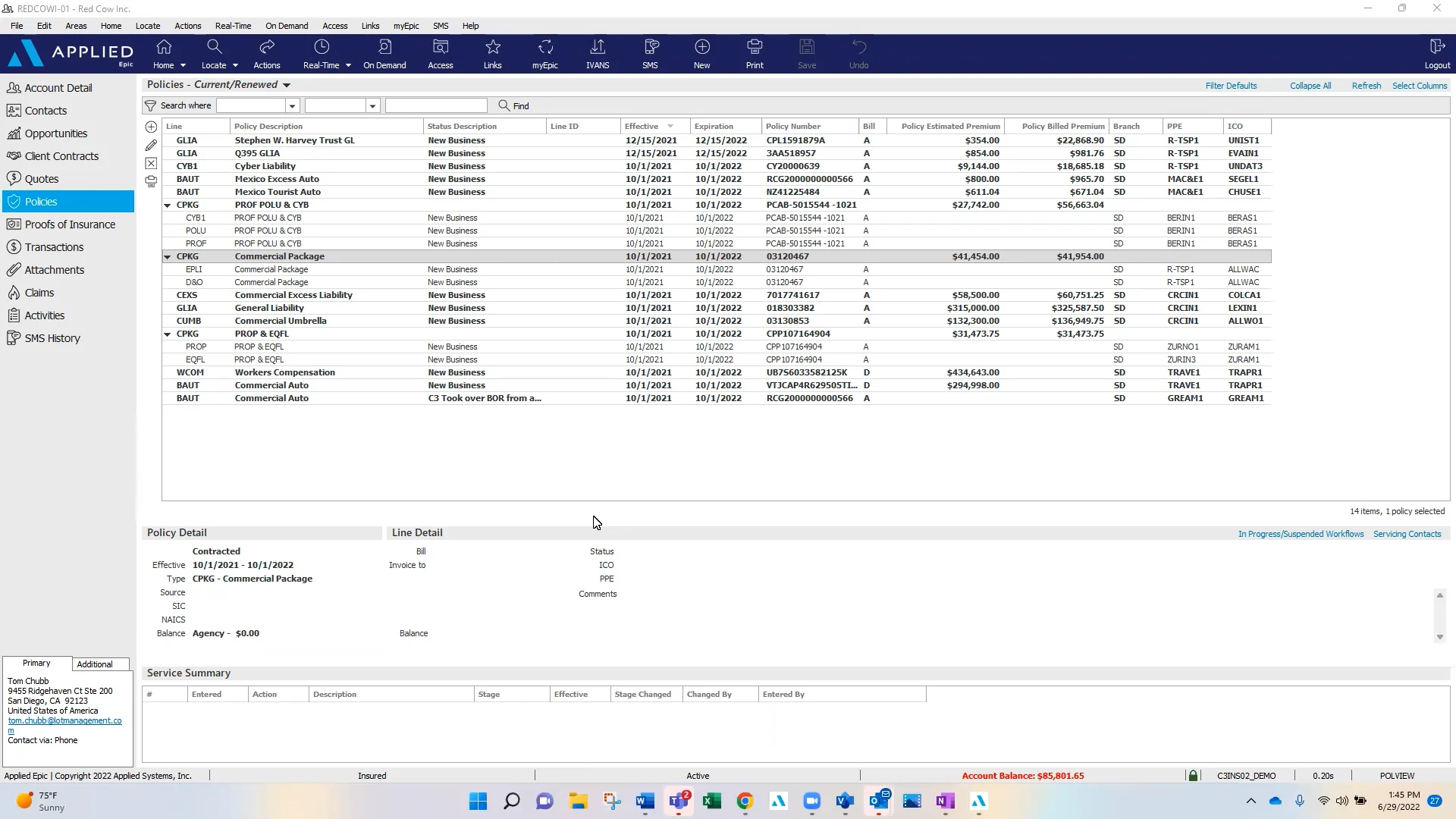This screenshot has height=819, width=1456.
Task: Open the Current/Renewed policies dropdown
Action: point(287,84)
